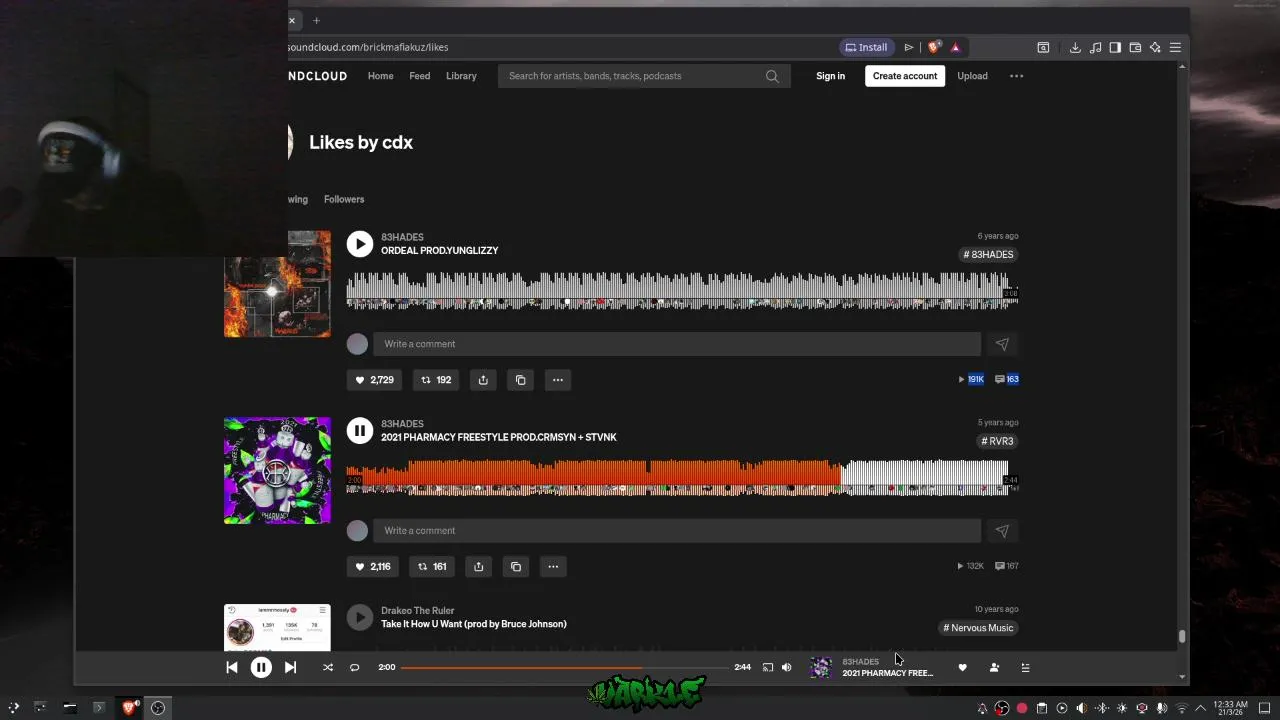Open a new browser tab
The image size is (1280, 720).
point(316,20)
